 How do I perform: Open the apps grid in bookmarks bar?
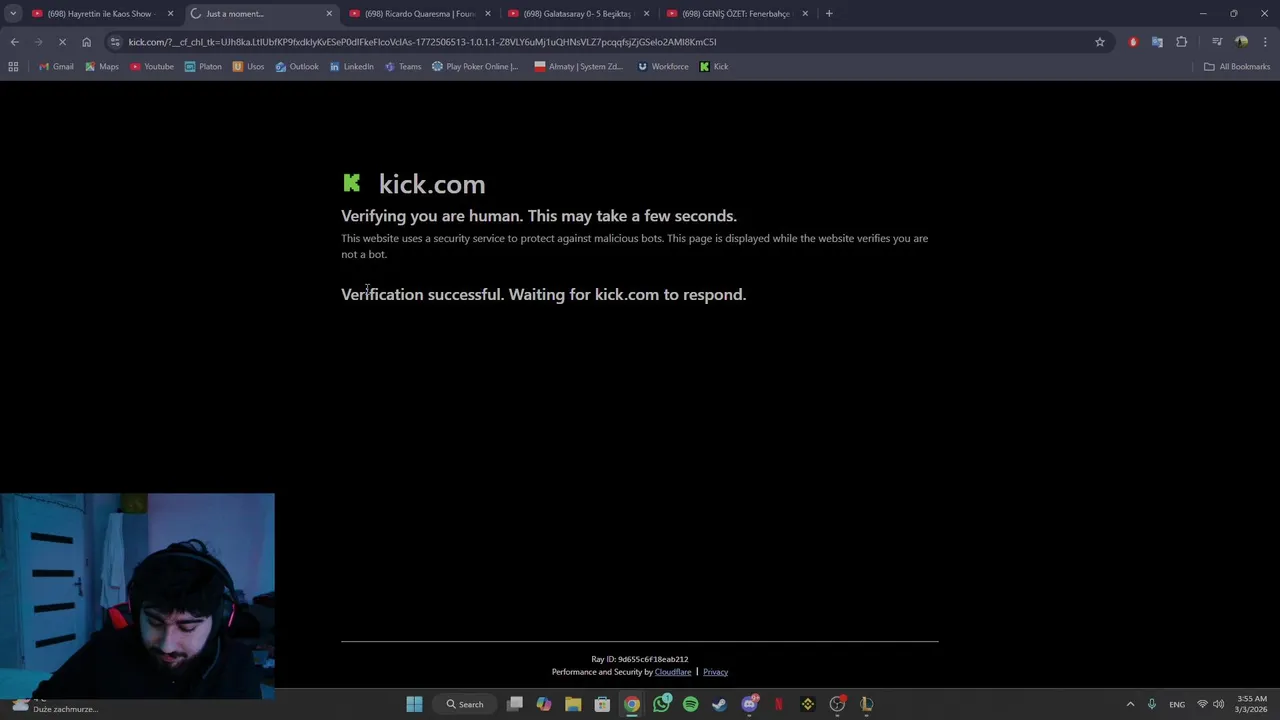point(13,67)
